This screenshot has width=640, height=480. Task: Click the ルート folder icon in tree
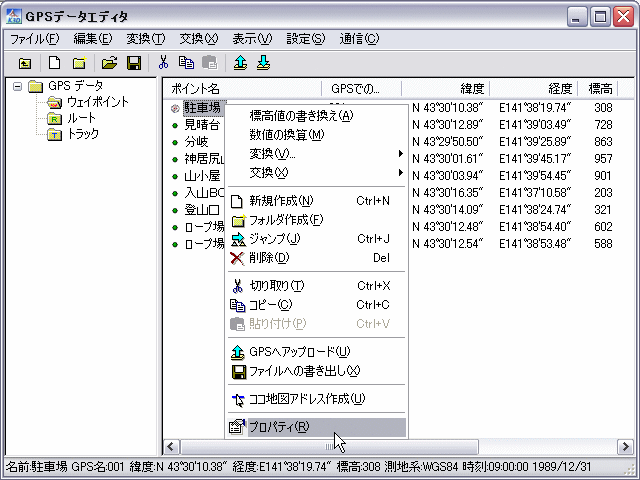tap(54, 118)
